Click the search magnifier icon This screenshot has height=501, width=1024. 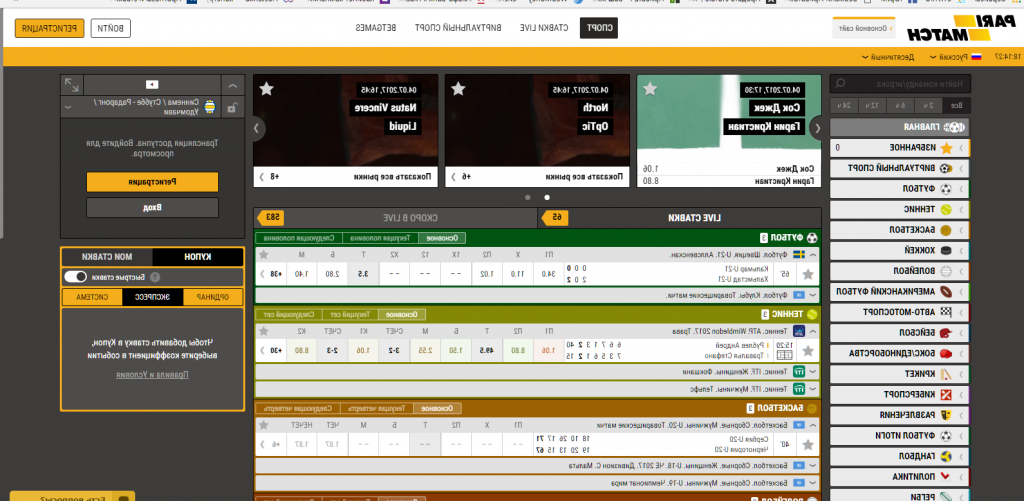[841, 84]
